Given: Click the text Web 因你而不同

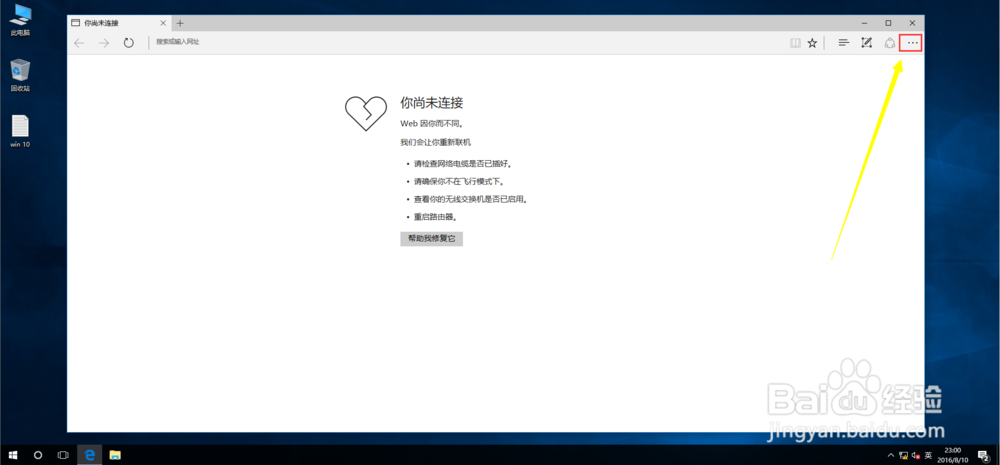Looking at the screenshot, I should [x=432, y=124].
